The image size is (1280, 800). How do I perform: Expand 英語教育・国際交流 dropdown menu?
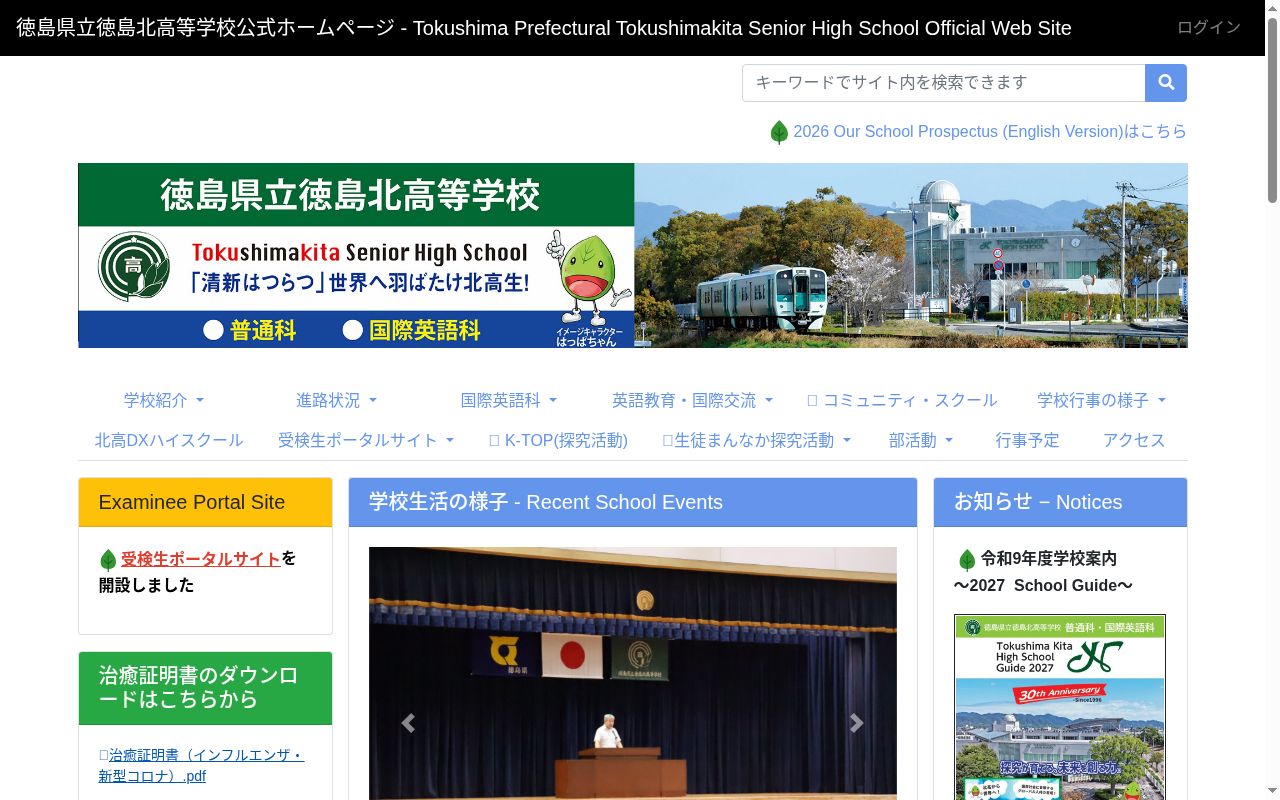tap(692, 400)
